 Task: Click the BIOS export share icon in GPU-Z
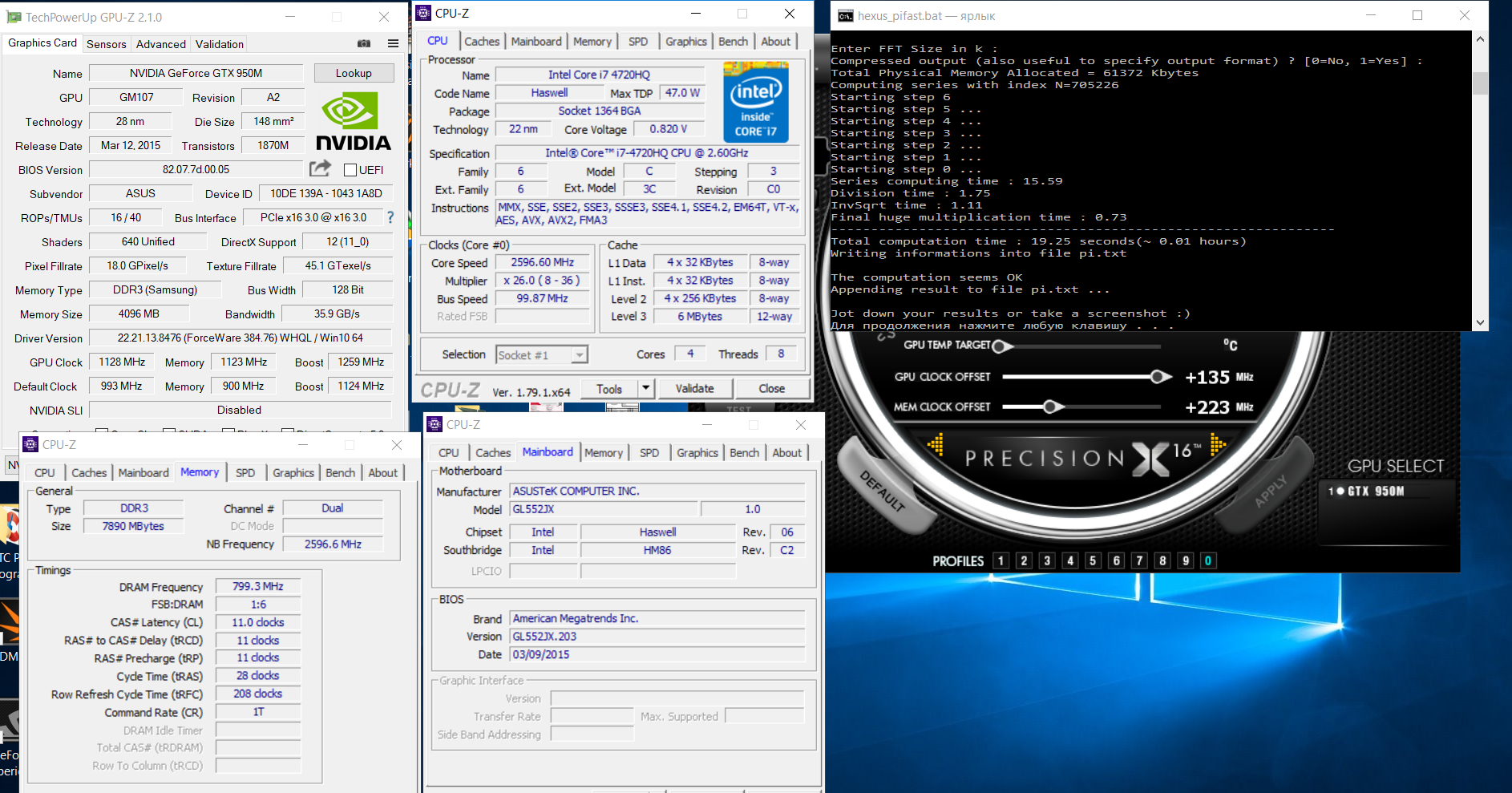pyautogui.click(x=320, y=168)
